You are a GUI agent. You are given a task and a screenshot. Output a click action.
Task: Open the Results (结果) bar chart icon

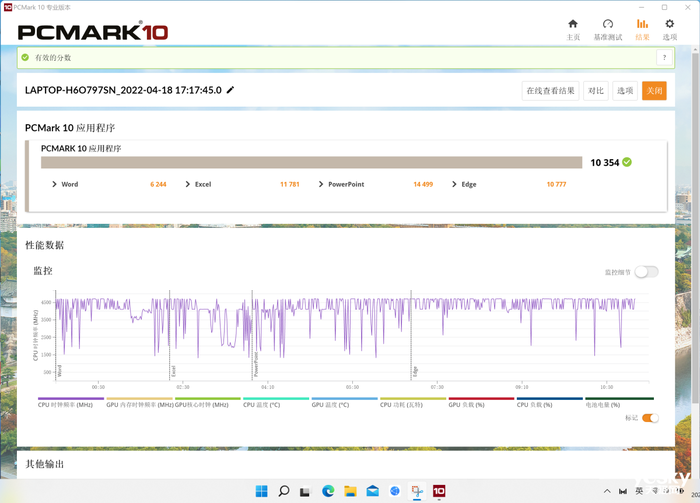(642, 24)
